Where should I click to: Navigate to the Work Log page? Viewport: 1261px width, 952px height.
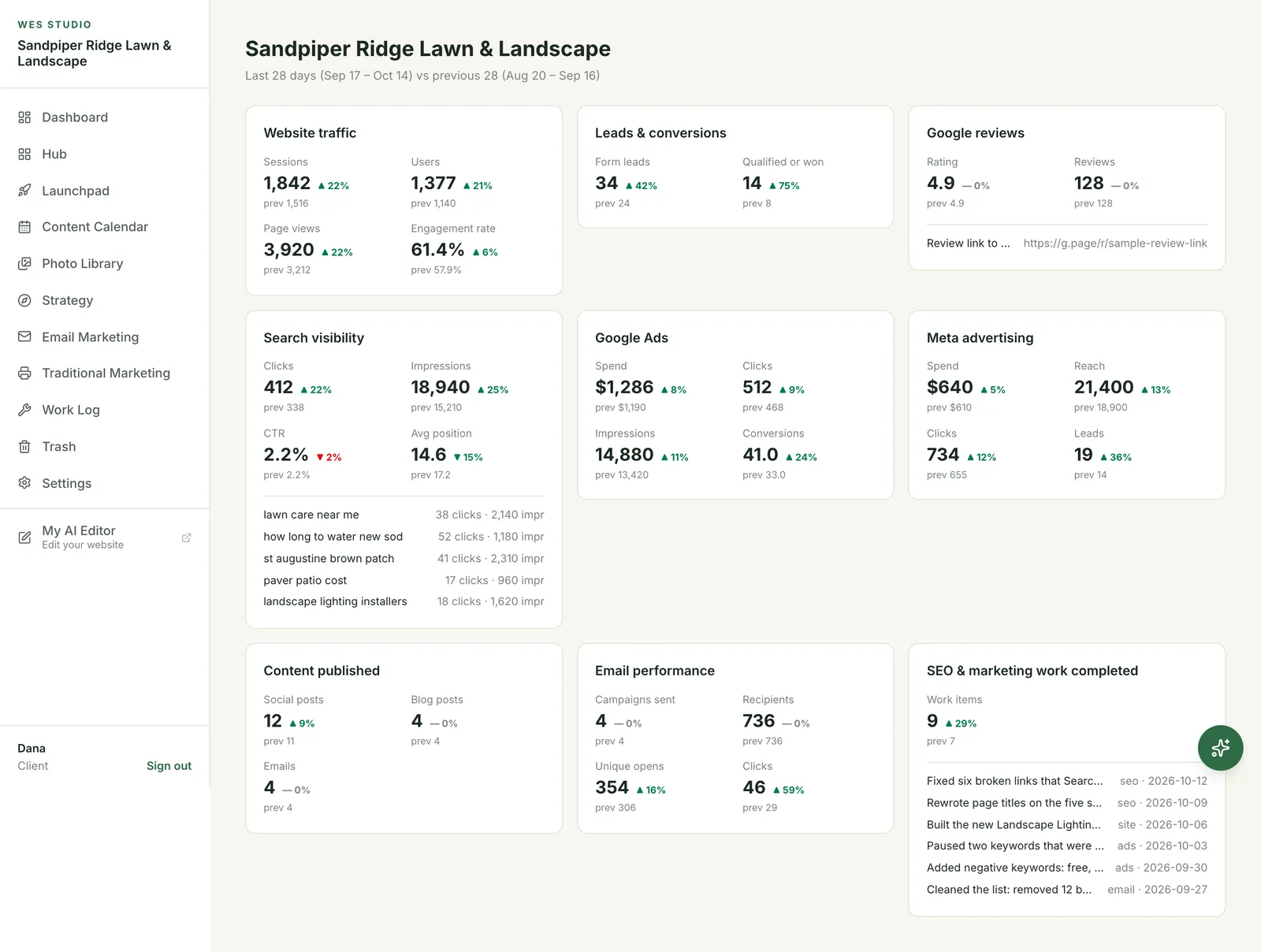point(105,410)
